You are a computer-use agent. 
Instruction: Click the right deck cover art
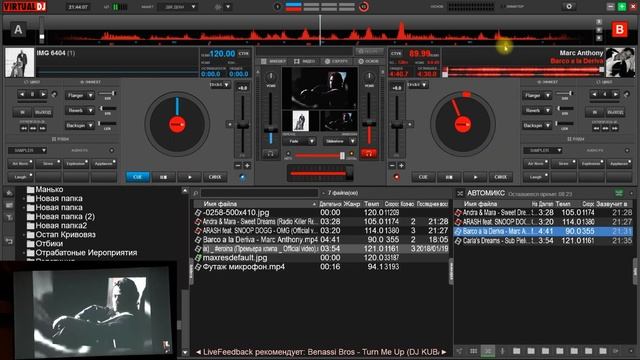(620, 62)
